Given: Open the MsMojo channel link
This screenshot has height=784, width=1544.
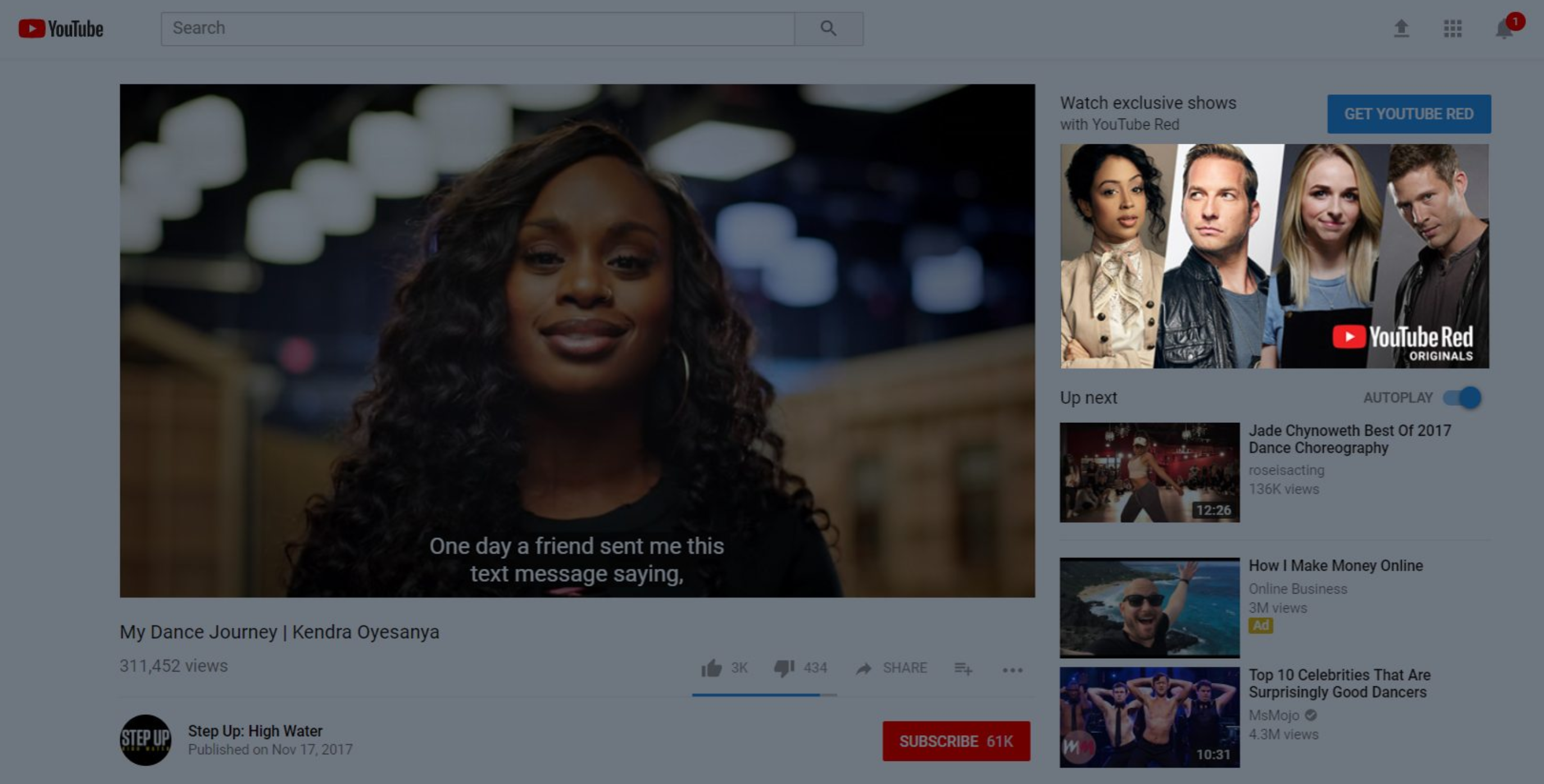Looking at the screenshot, I should click(1274, 715).
